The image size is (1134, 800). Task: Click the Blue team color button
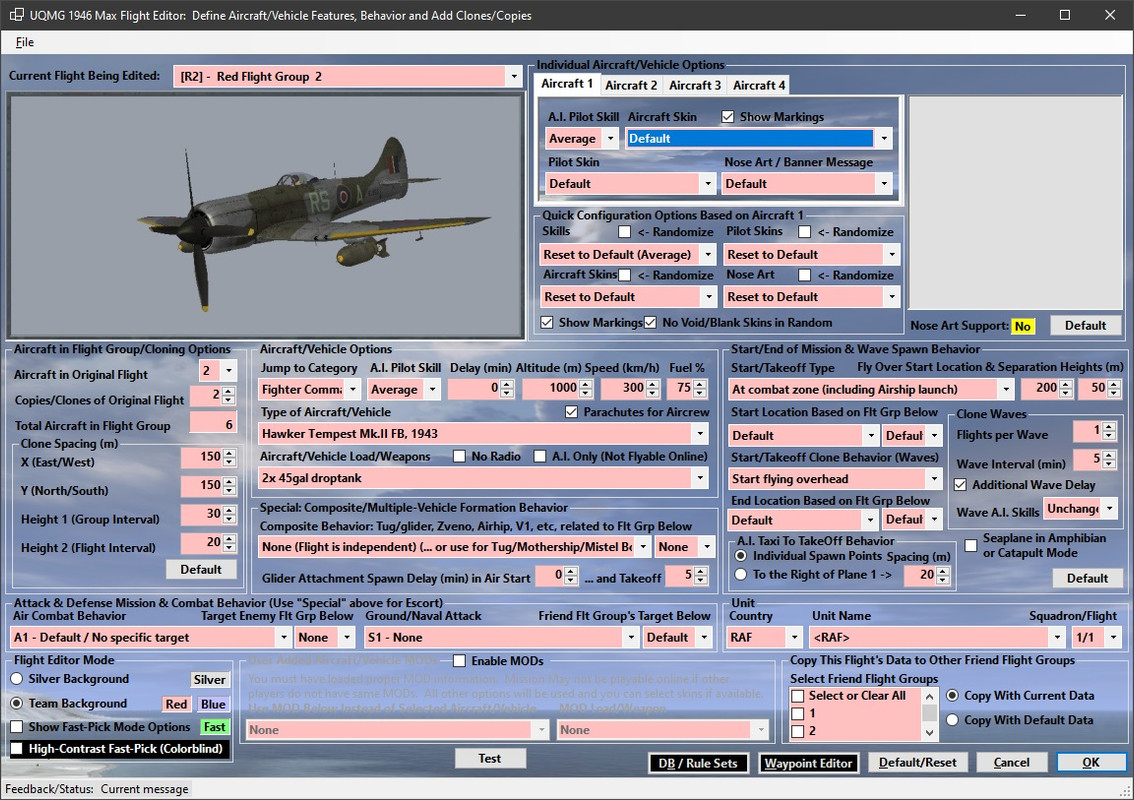213,704
